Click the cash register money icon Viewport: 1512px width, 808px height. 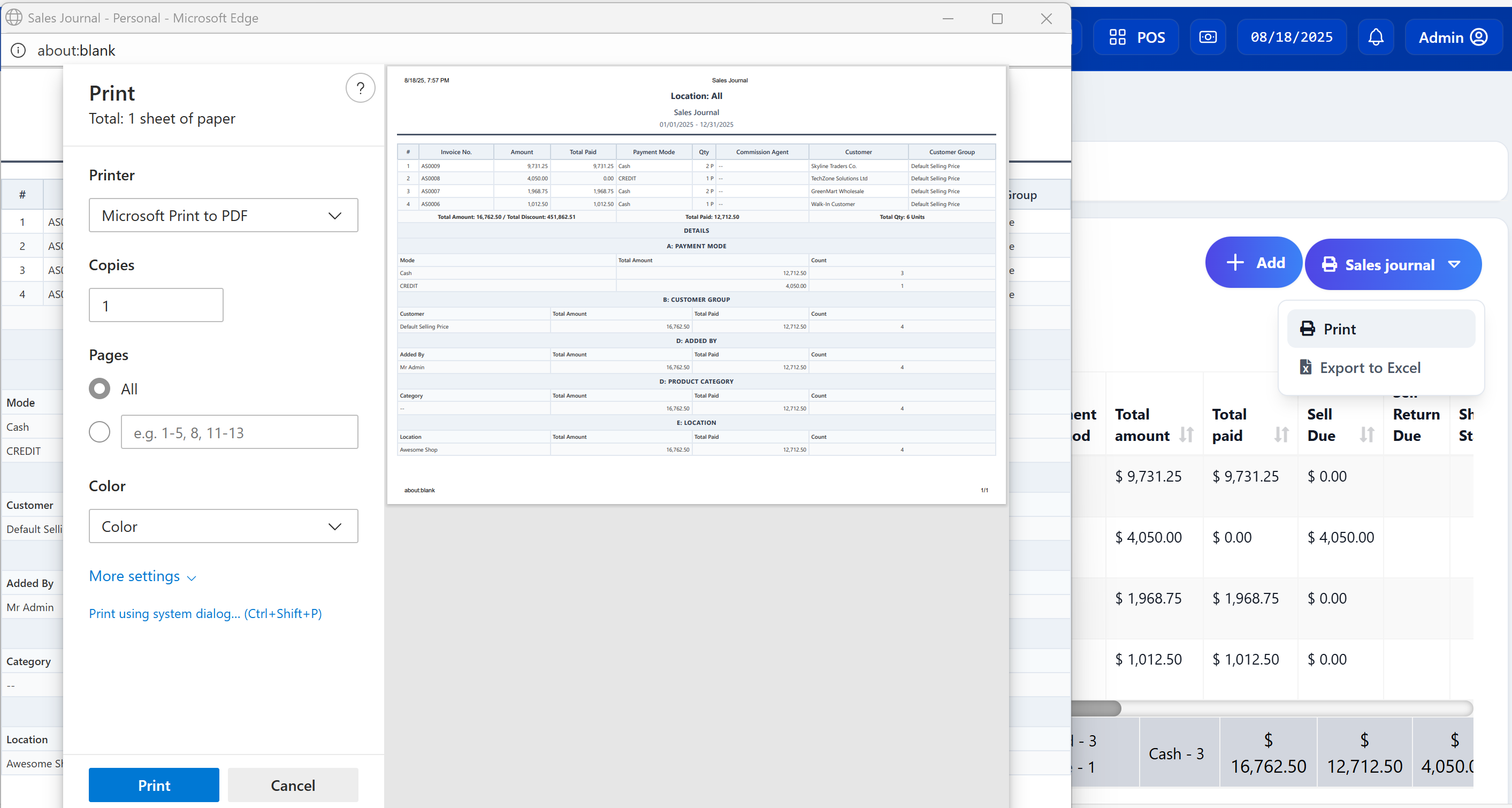pyautogui.click(x=1208, y=37)
